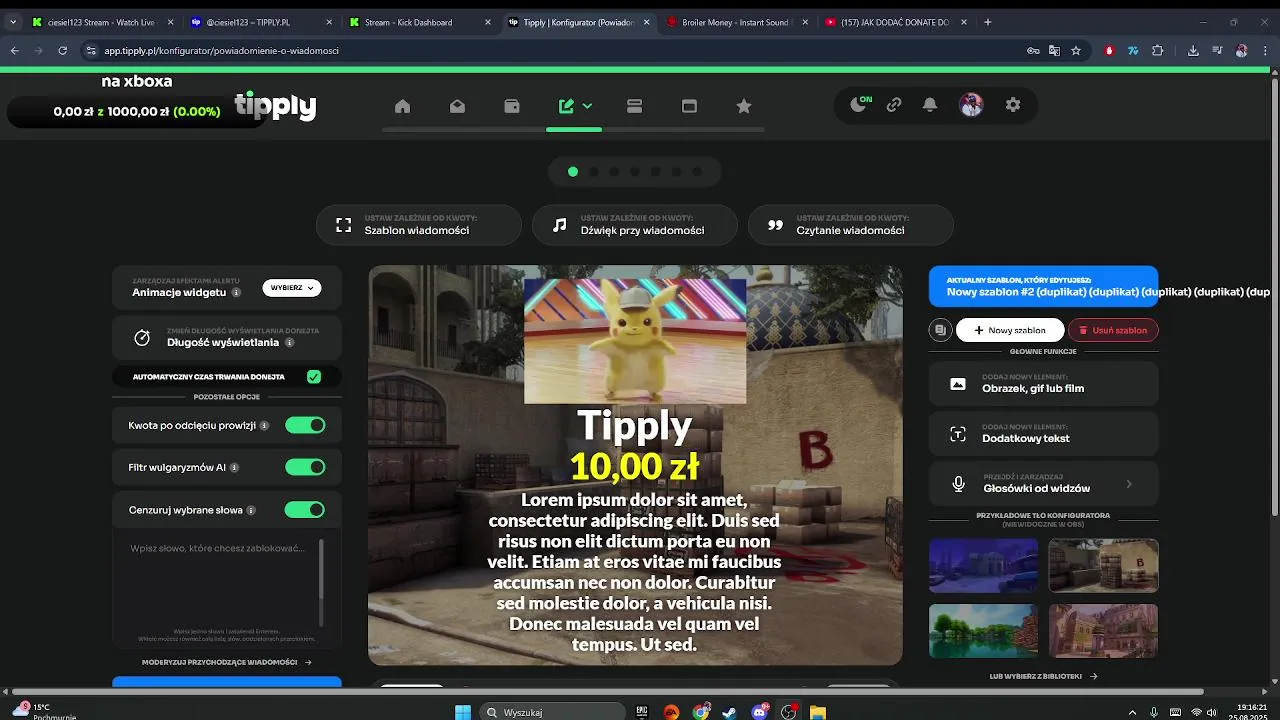Open a new browser tab
1280x720 pixels.
click(987, 22)
